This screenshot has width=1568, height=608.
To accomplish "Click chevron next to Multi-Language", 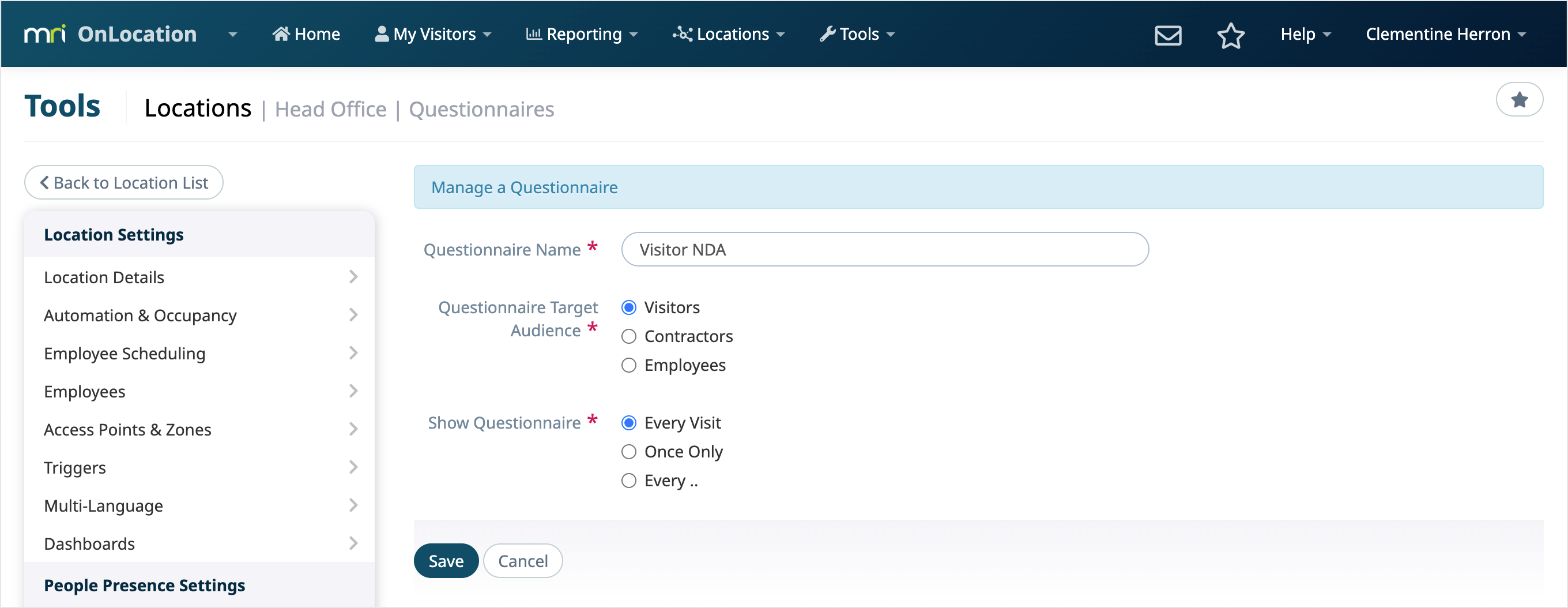I will pyautogui.click(x=353, y=505).
